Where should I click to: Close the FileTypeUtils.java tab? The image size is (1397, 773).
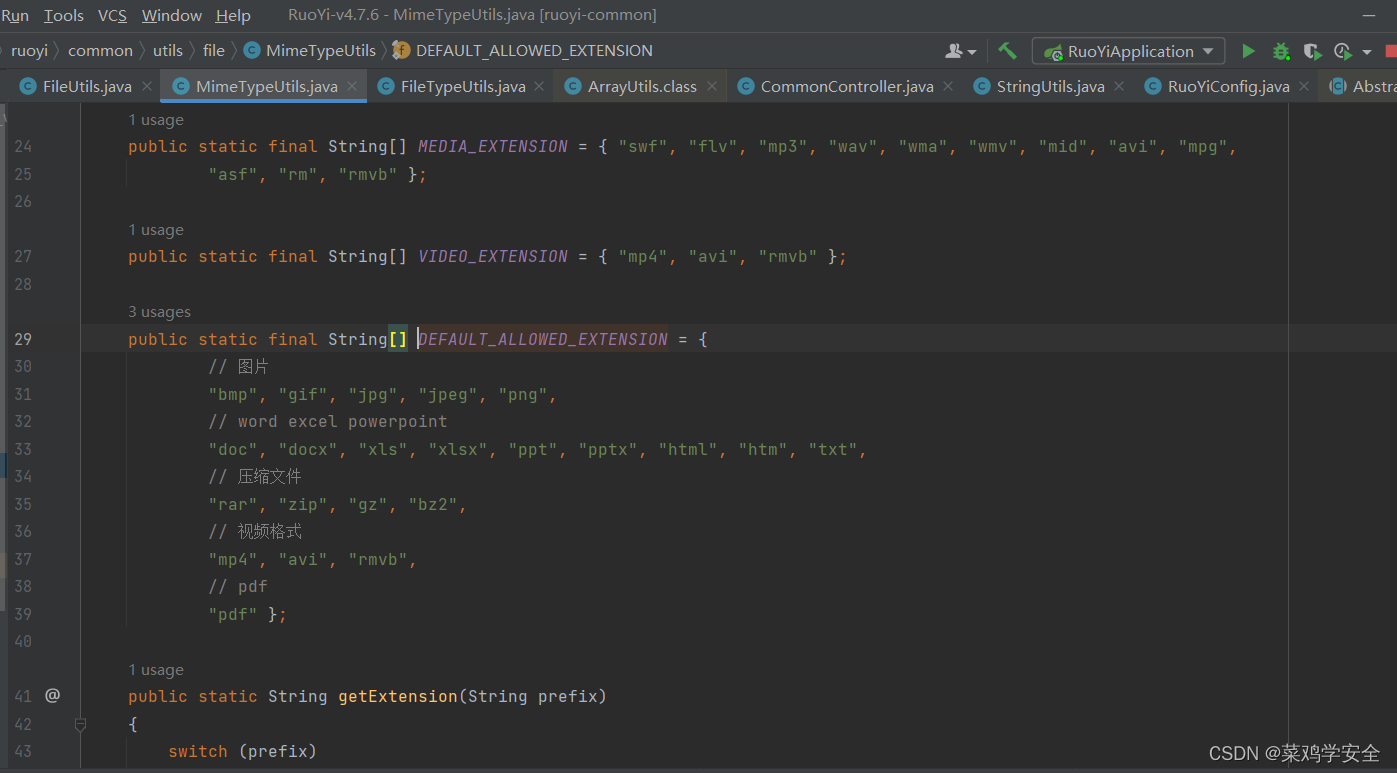point(540,87)
